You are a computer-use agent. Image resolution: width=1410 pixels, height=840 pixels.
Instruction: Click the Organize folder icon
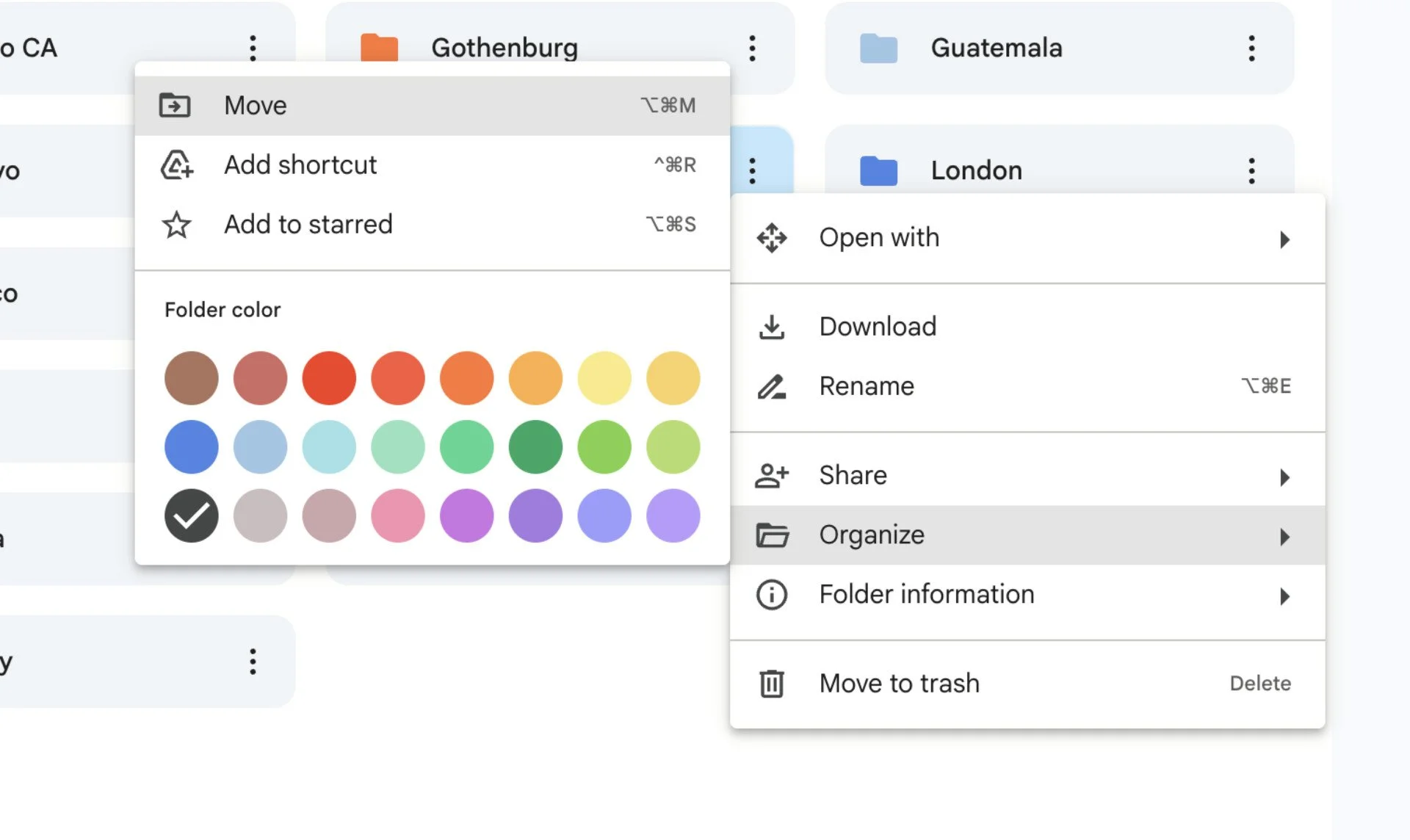click(x=772, y=535)
